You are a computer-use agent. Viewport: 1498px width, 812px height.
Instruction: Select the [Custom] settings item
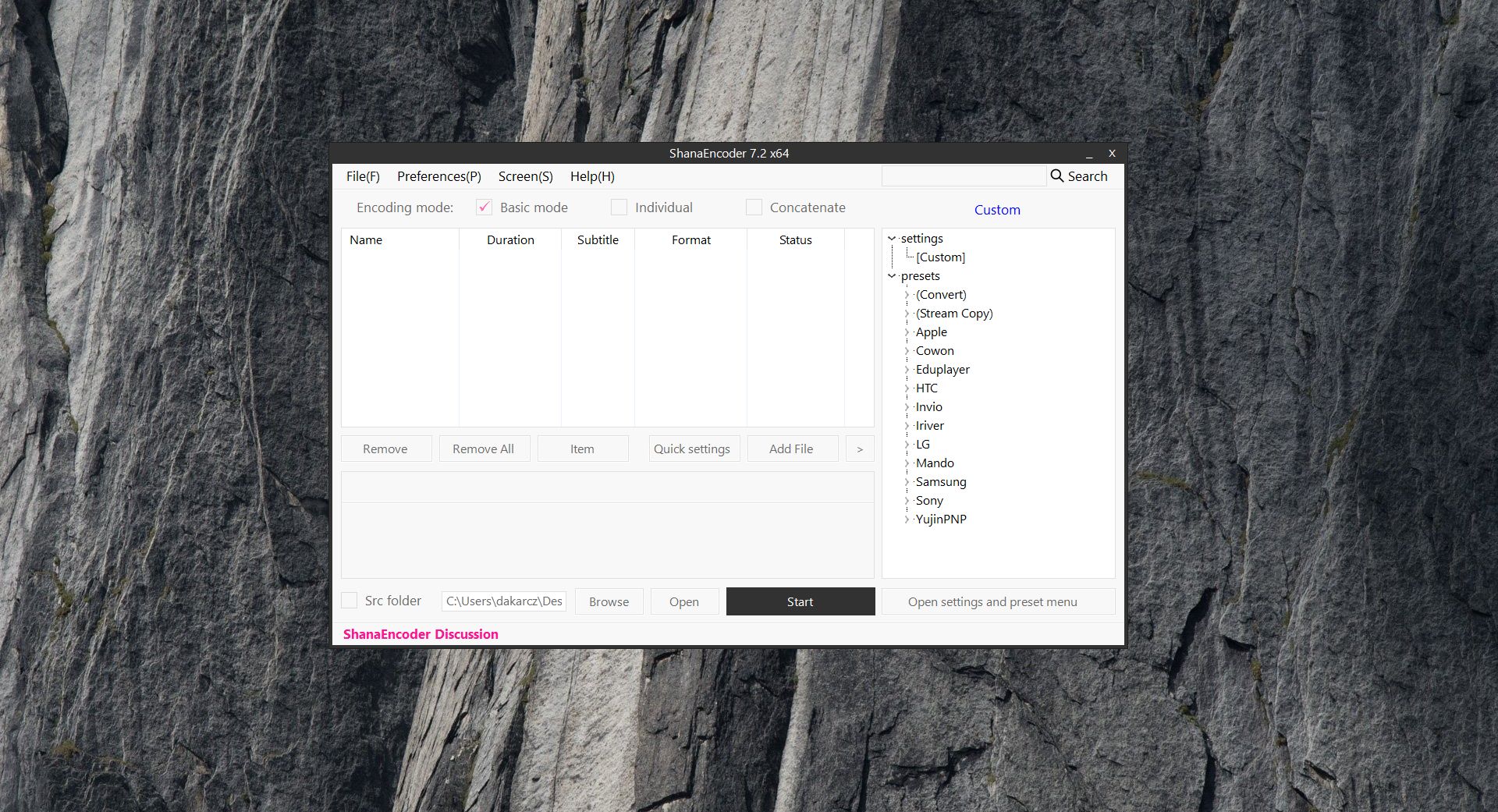pyautogui.click(x=940, y=257)
